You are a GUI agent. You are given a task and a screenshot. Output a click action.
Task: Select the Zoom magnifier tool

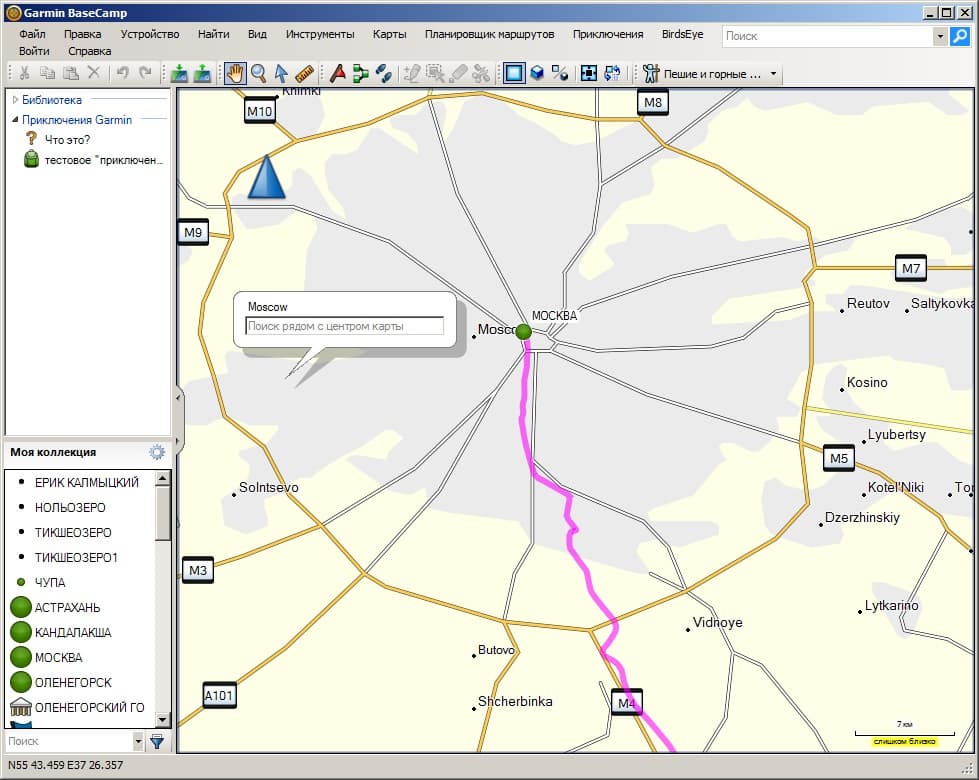coord(258,73)
